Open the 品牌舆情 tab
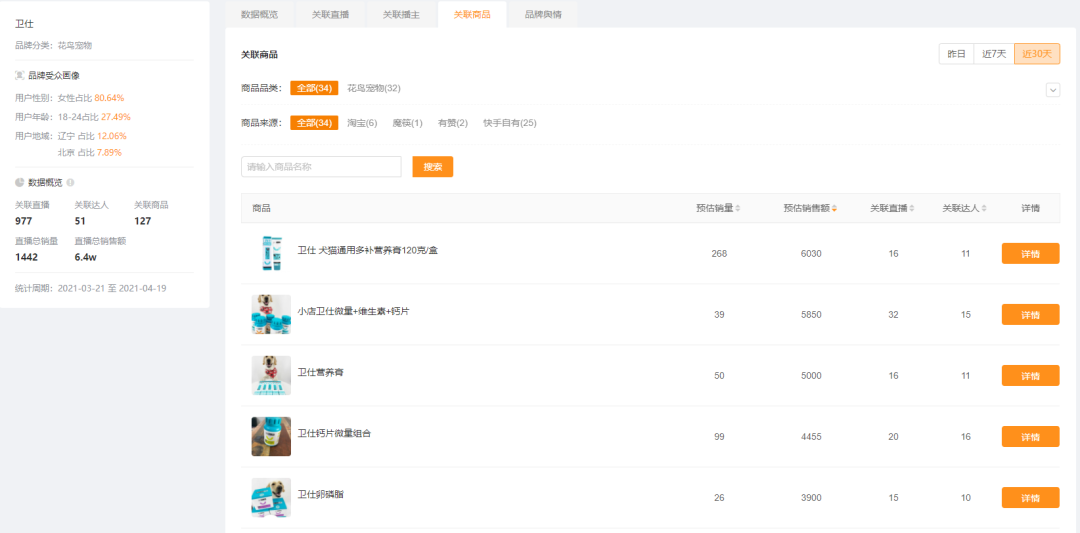Image resolution: width=1080 pixels, height=533 pixels. (543, 14)
